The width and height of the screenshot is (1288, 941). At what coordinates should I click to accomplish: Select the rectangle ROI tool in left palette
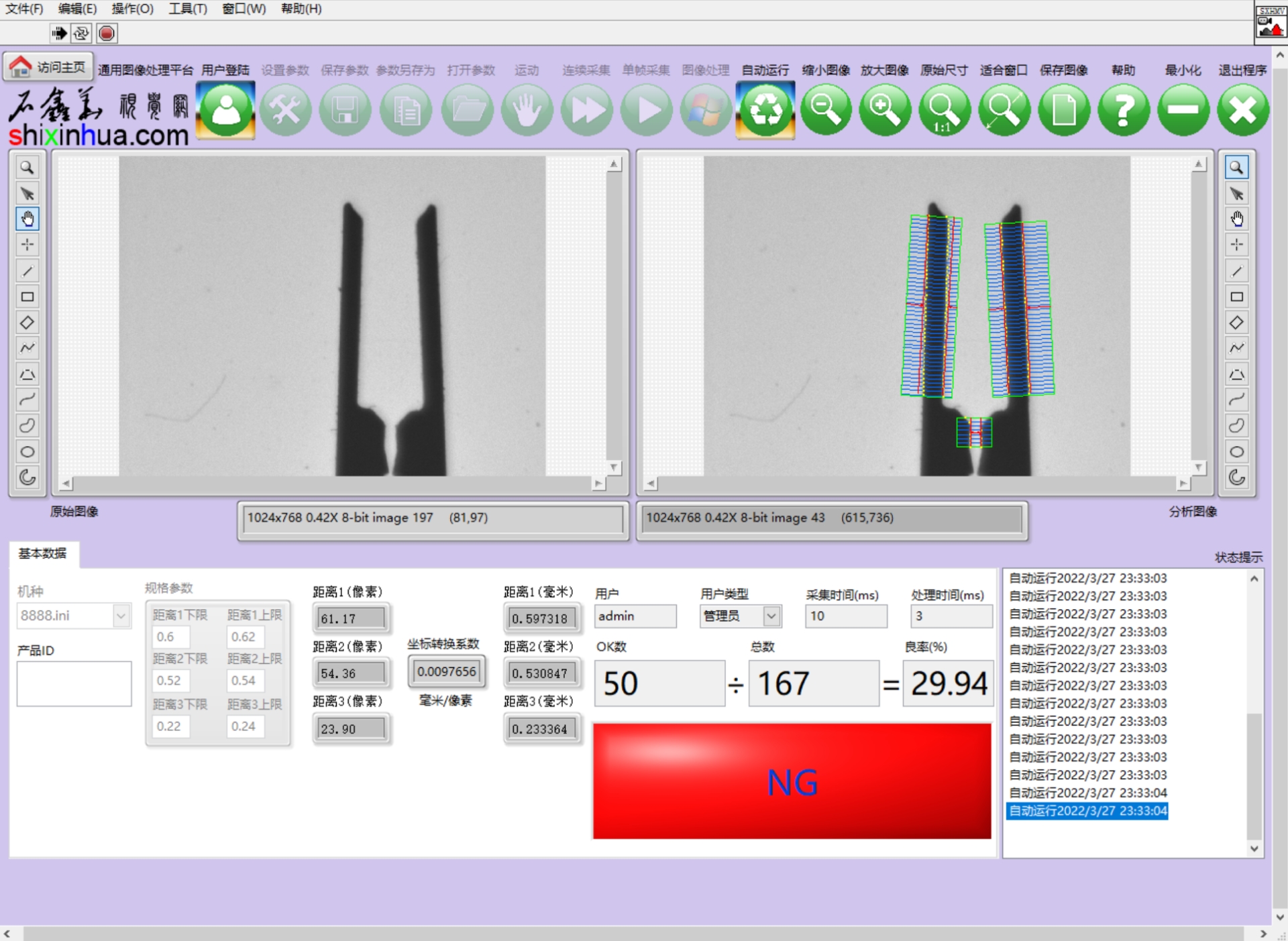pyautogui.click(x=27, y=296)
